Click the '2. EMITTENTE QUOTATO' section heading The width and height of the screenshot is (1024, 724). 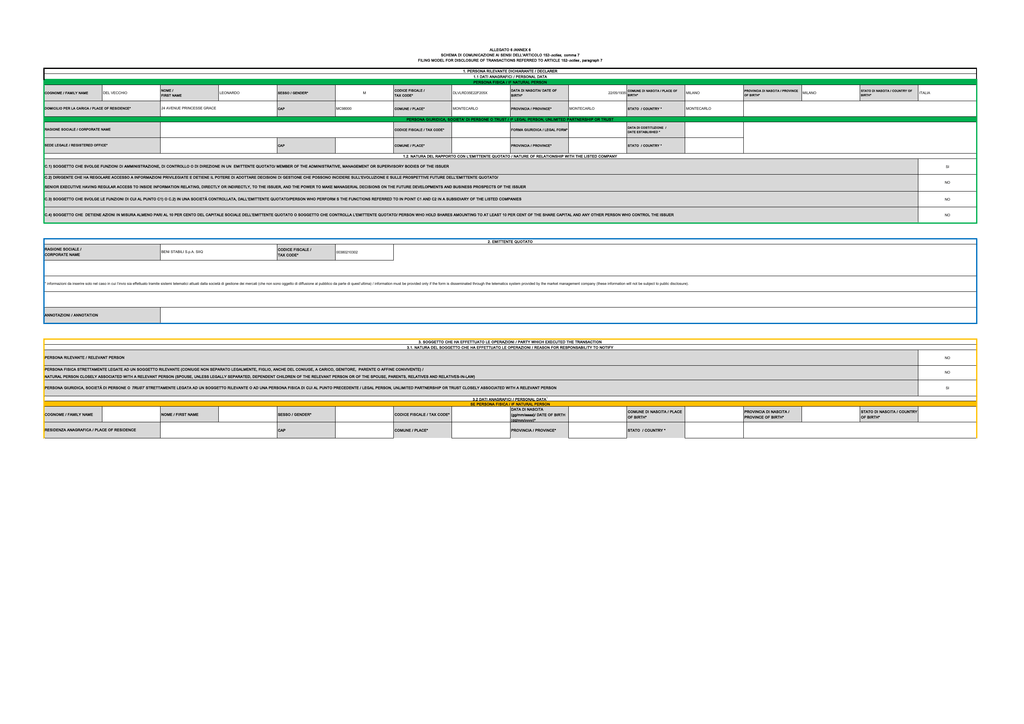click(510, 242)
